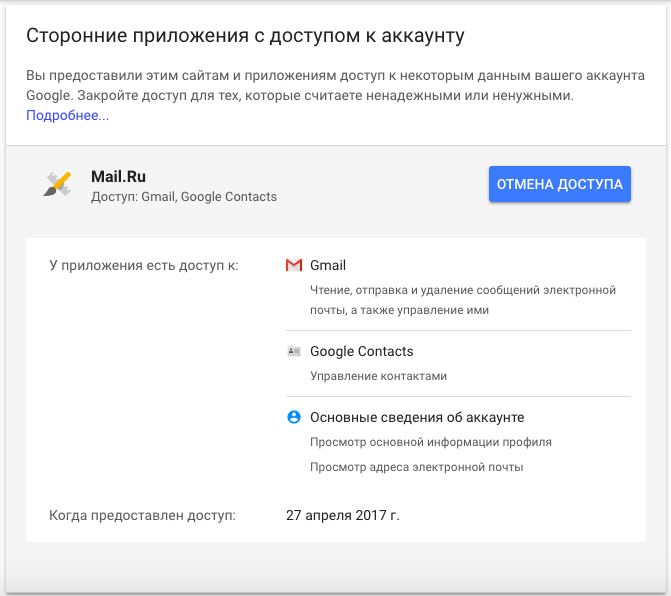Click the date 27 апреля 2017 г.
Image resolution: width=671 pixels, height=596 pixels.
point(342,516)
